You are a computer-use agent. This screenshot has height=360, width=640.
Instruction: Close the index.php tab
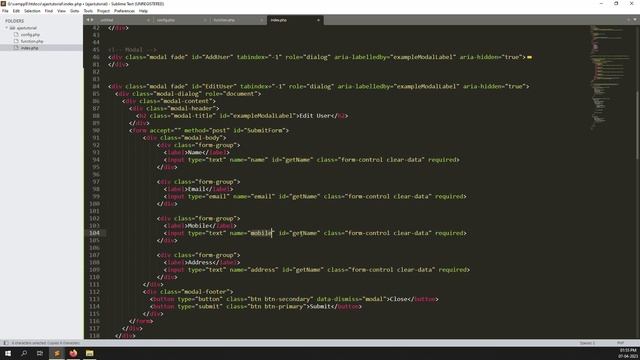click(x=318, y=20)
